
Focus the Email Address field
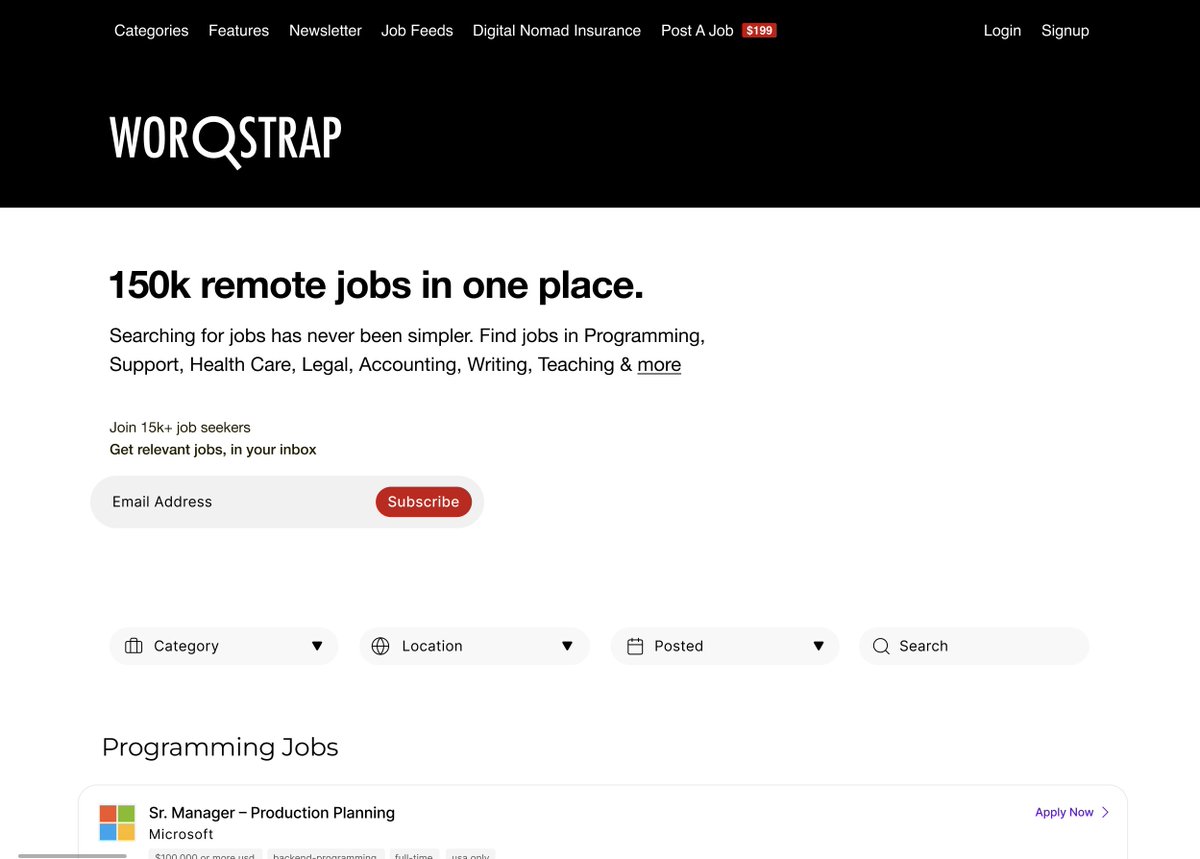(235, 502)
